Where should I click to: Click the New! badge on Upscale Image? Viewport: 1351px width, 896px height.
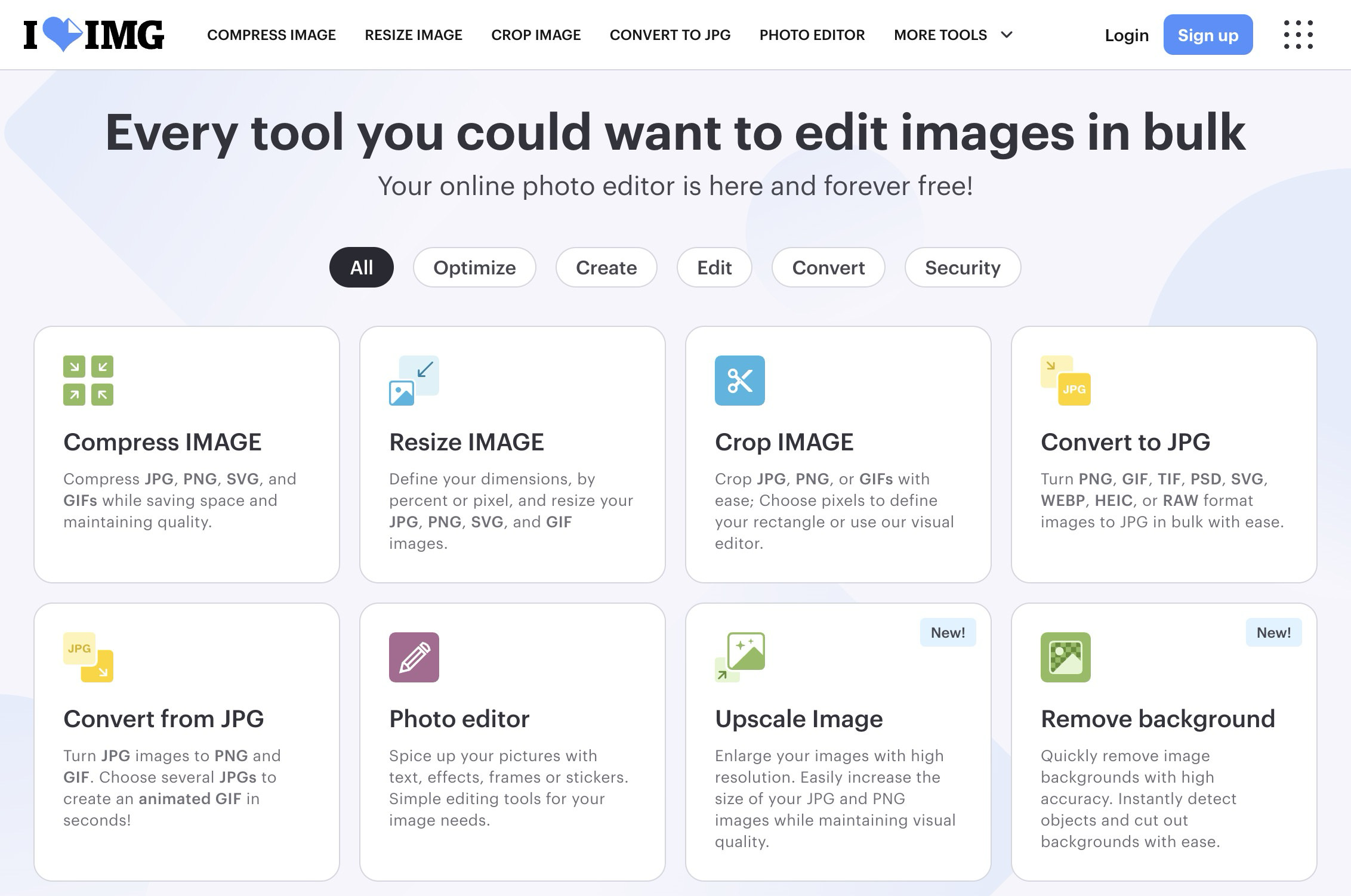[948, 632]
